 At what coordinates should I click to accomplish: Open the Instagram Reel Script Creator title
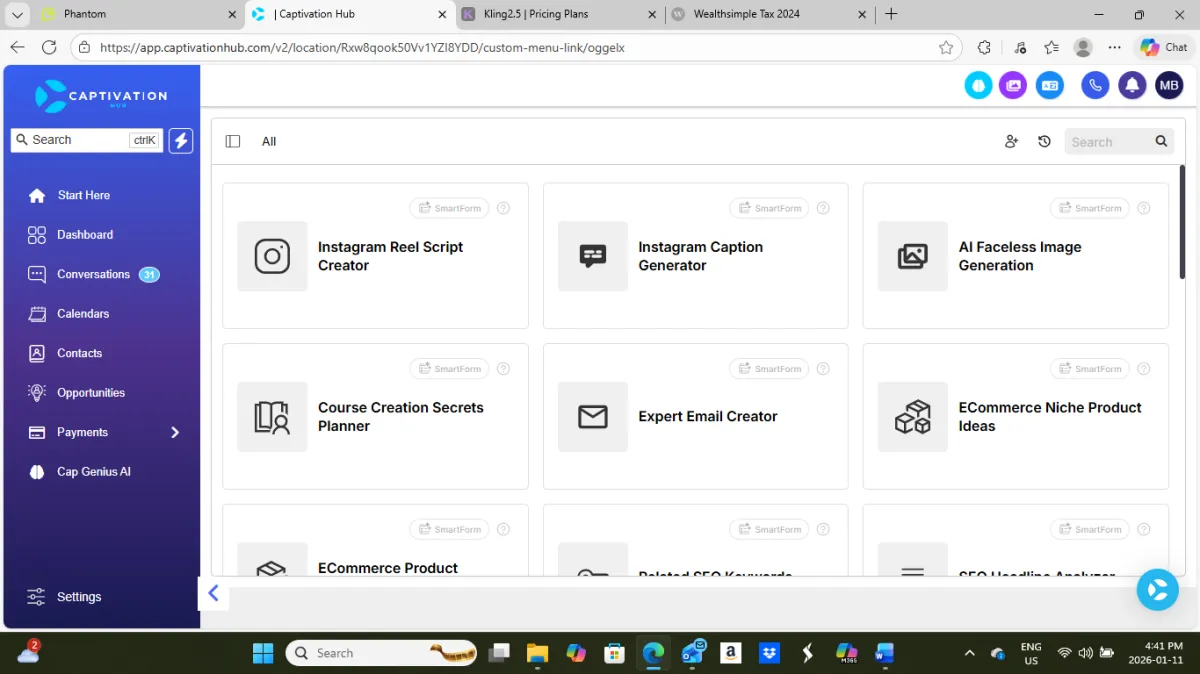click(x=390, y=256)
